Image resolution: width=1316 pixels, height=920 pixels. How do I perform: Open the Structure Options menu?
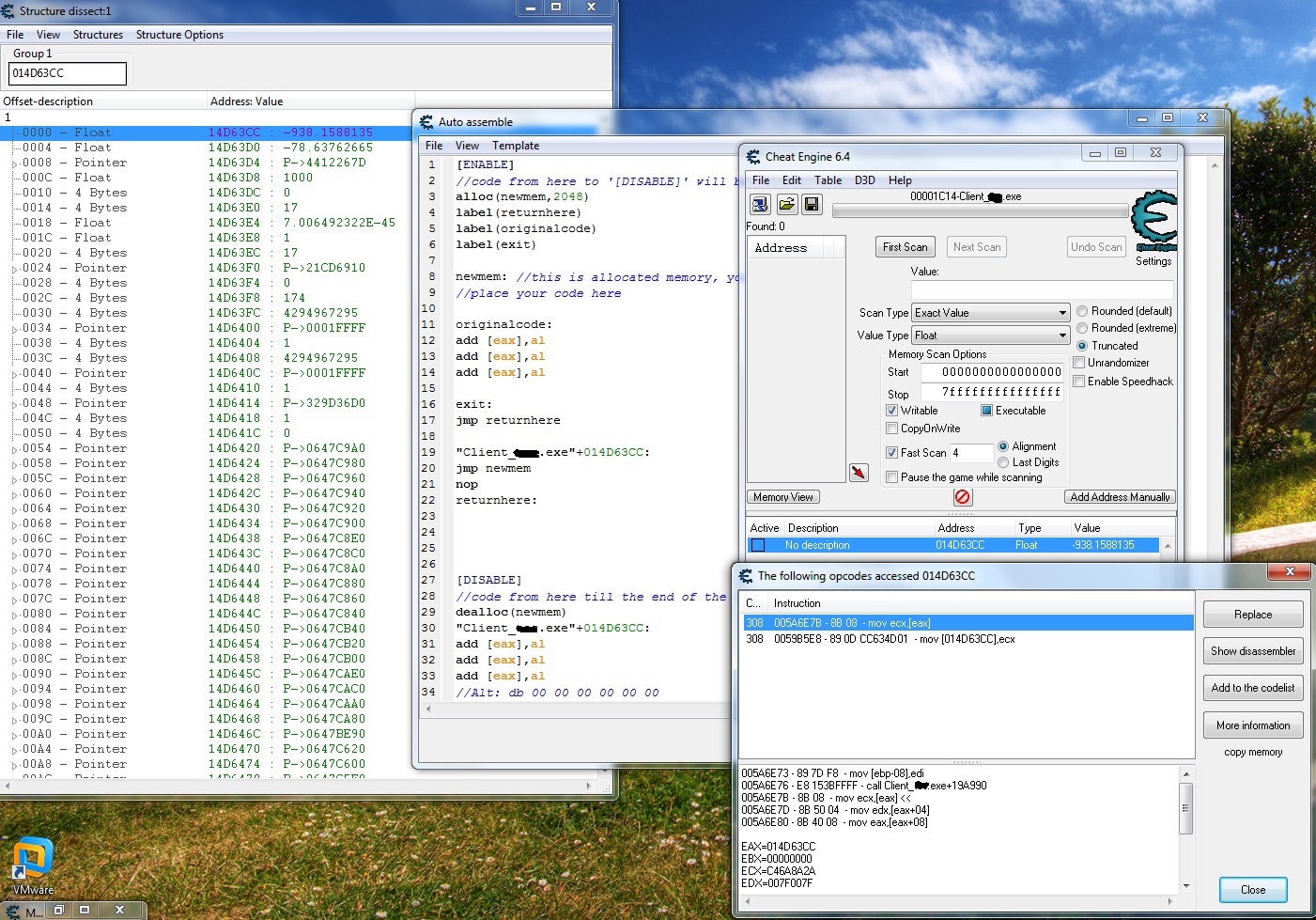[179, 35]
